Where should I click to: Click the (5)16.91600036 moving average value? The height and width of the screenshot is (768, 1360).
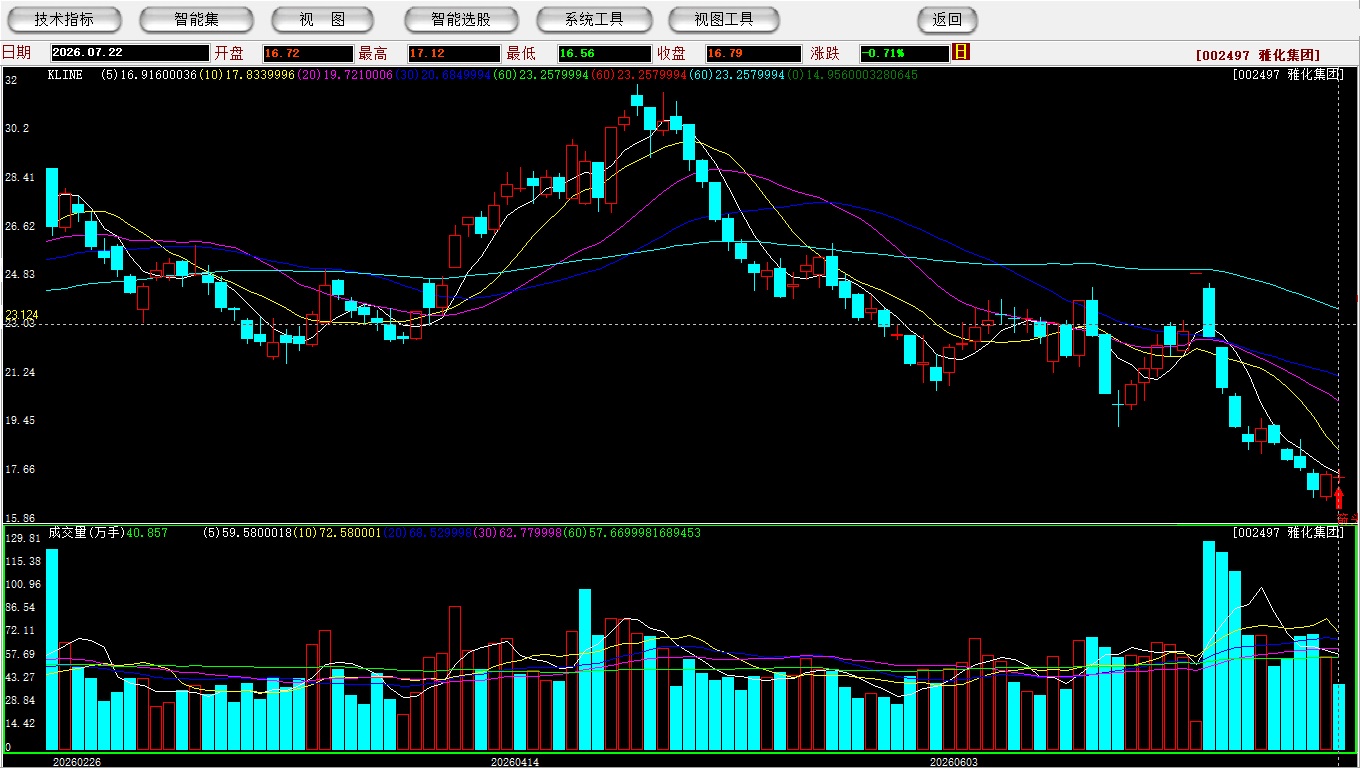149,75
